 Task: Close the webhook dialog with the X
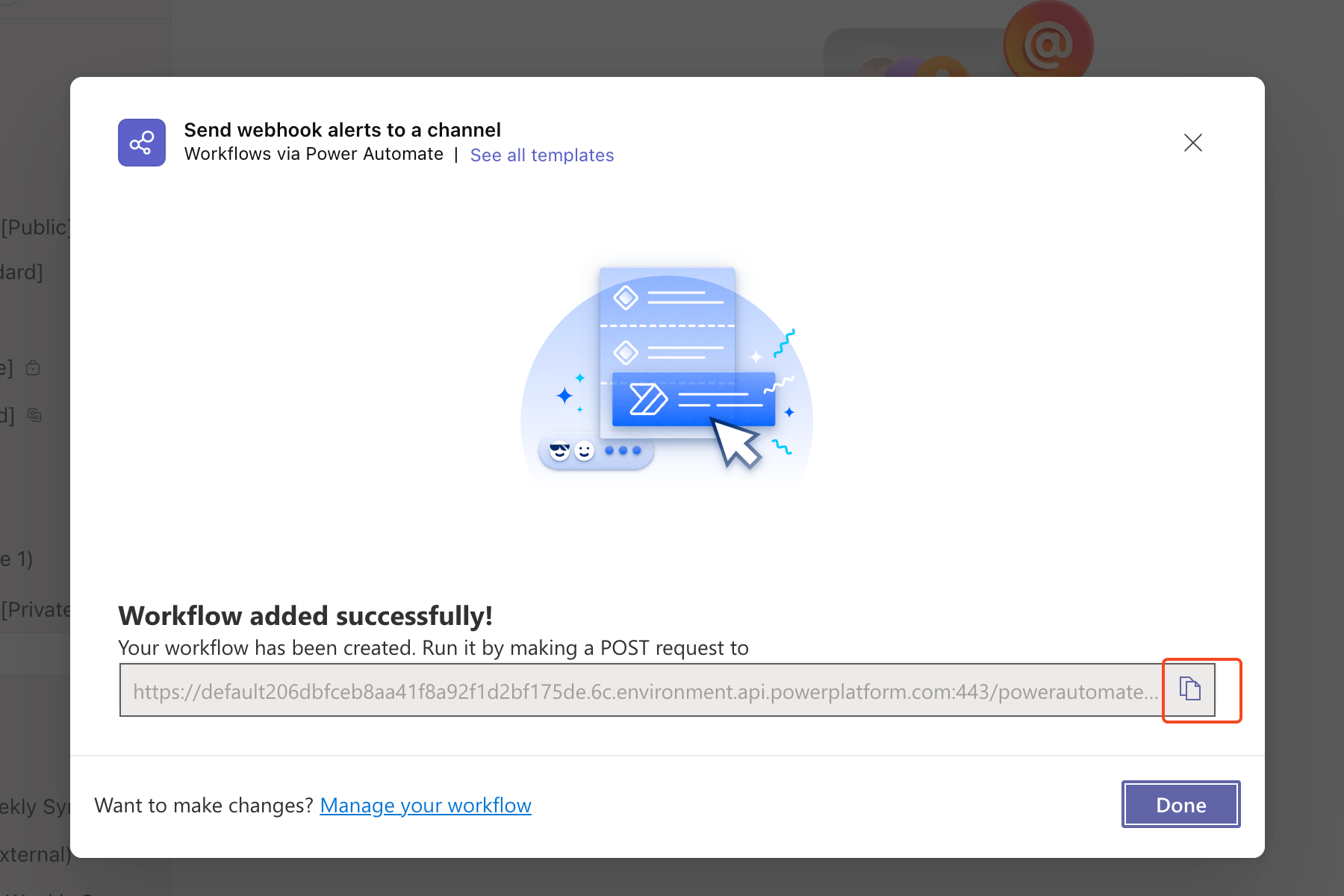point(1192,143)
